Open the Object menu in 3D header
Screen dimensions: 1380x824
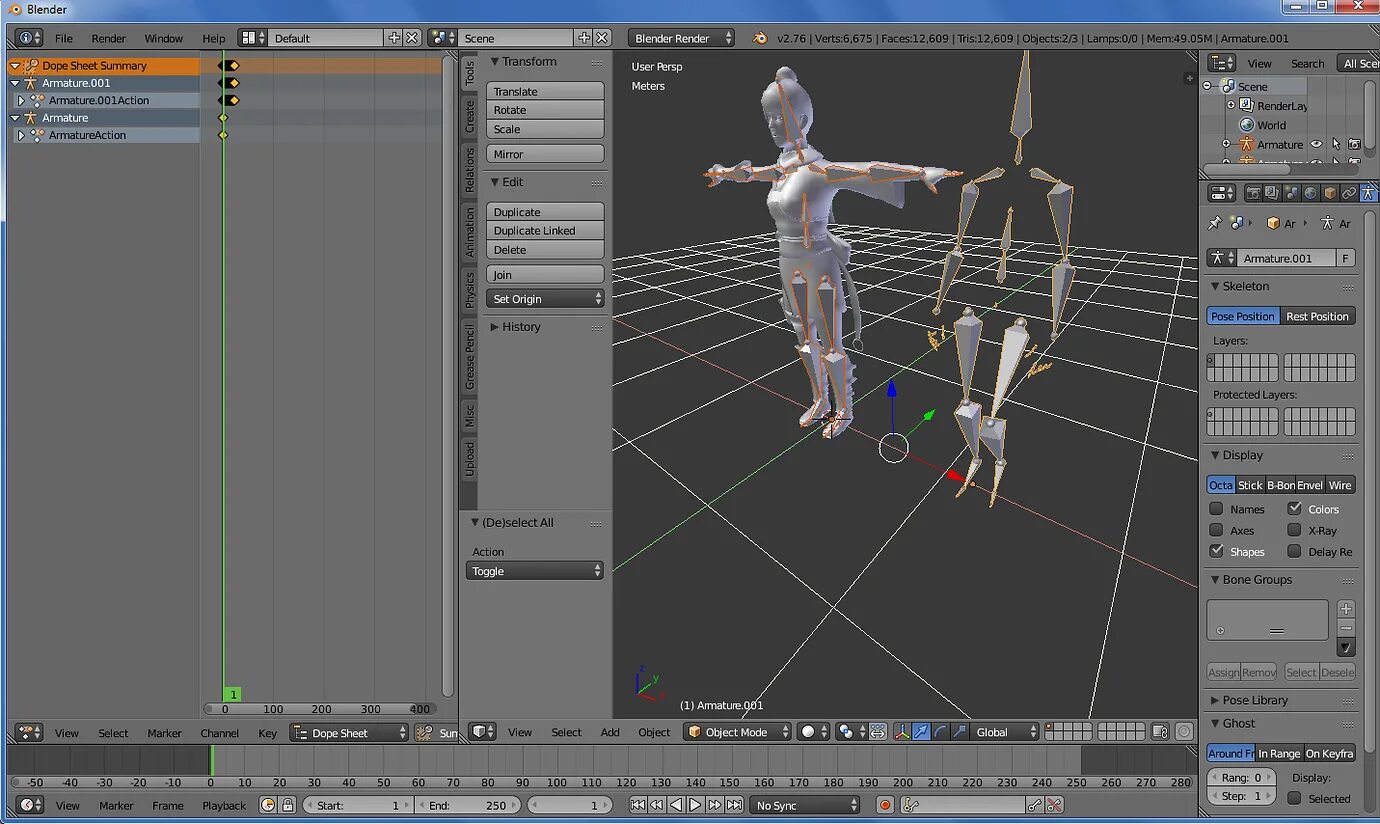pos(654,732)
